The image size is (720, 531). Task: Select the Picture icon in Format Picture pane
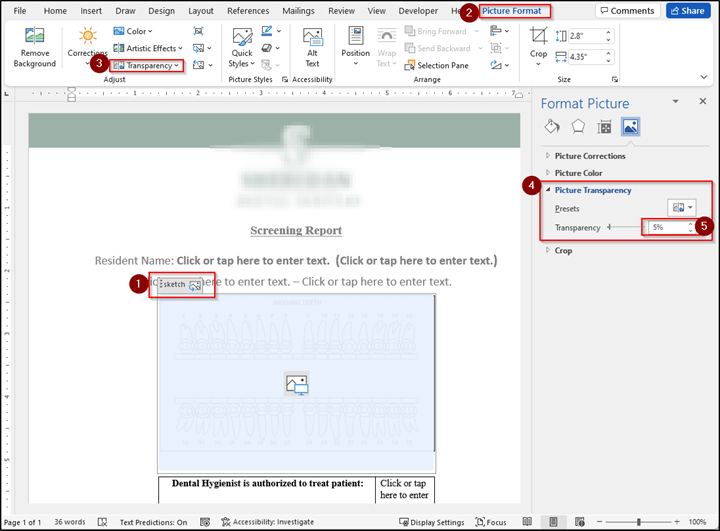pyautogui.click(x=630, y=126)
